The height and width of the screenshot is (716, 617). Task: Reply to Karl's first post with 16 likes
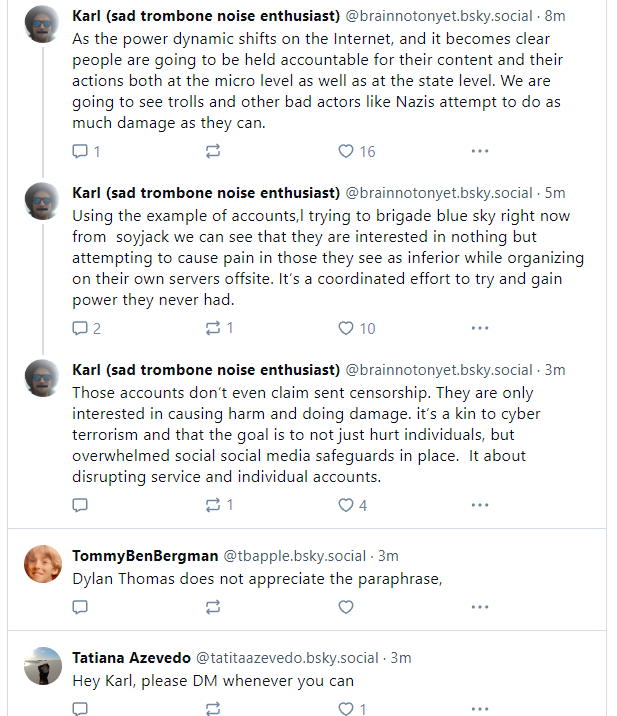tap(81, 151)
